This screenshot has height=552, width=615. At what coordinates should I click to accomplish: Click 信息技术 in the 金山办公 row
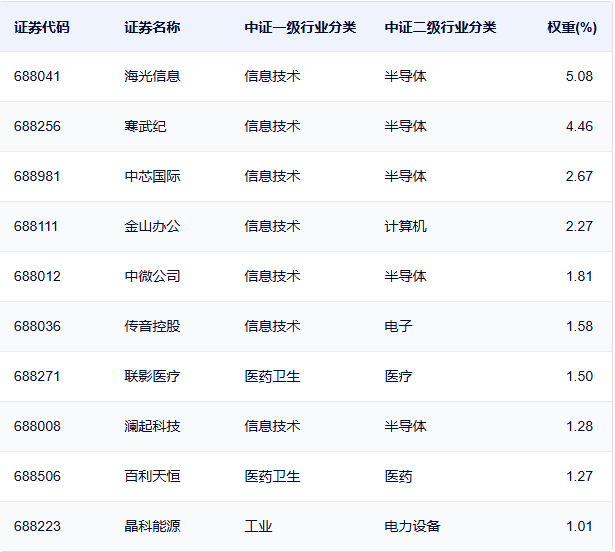pos(272,226)
